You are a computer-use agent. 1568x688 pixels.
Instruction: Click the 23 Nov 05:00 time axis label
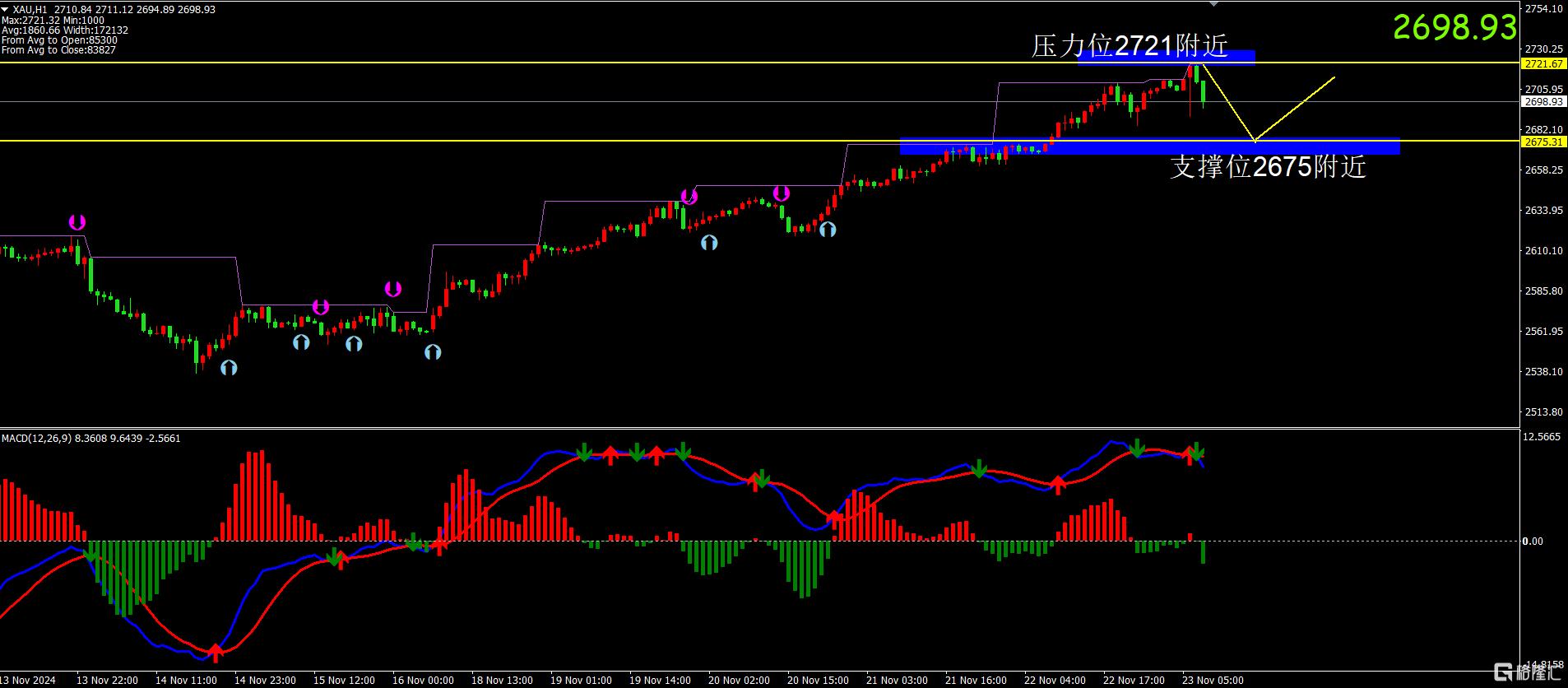pyautogui.click(x=1213, y=681)
